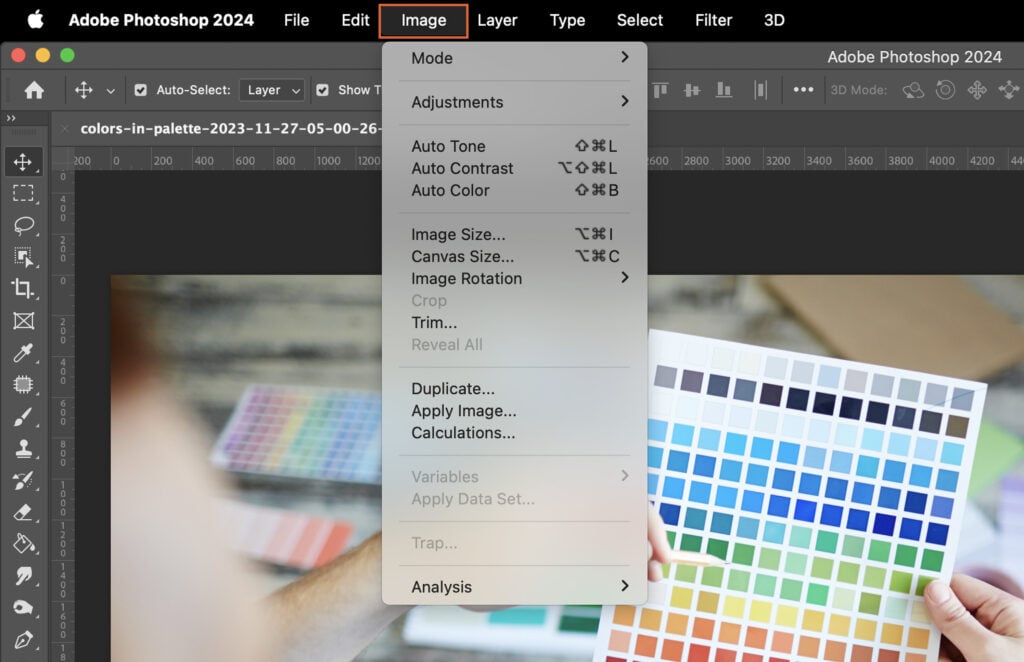Select the Rectangular Marquee tool
The width and height of the screenshot is (1024, 662).
pyautogui.click(x=22, y=194)
